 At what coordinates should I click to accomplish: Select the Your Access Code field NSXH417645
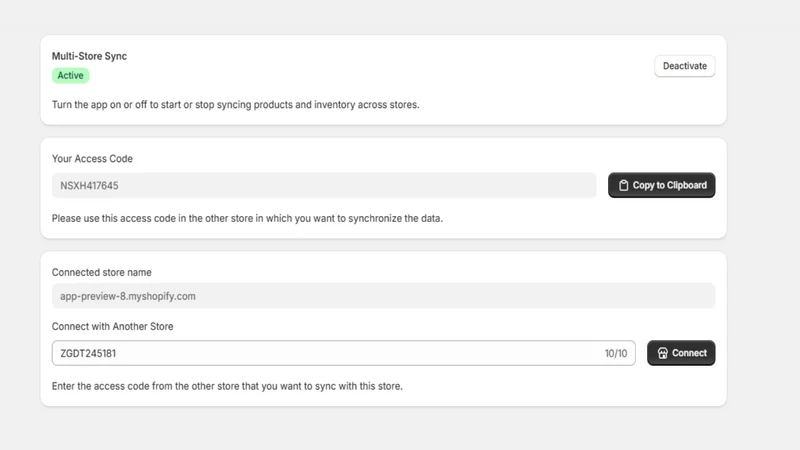324,185
